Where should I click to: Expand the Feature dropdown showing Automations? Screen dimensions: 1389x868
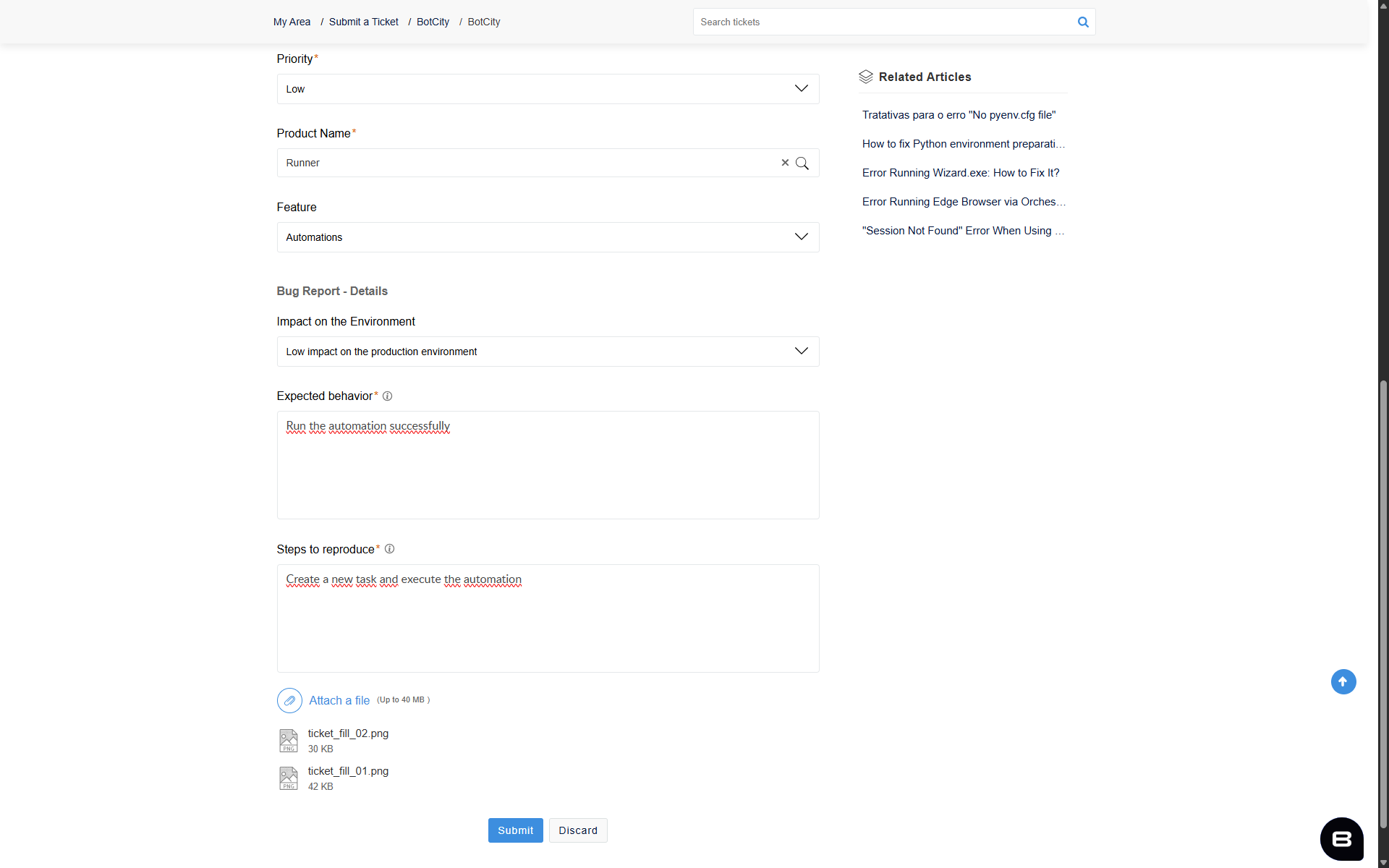[548, 237]
